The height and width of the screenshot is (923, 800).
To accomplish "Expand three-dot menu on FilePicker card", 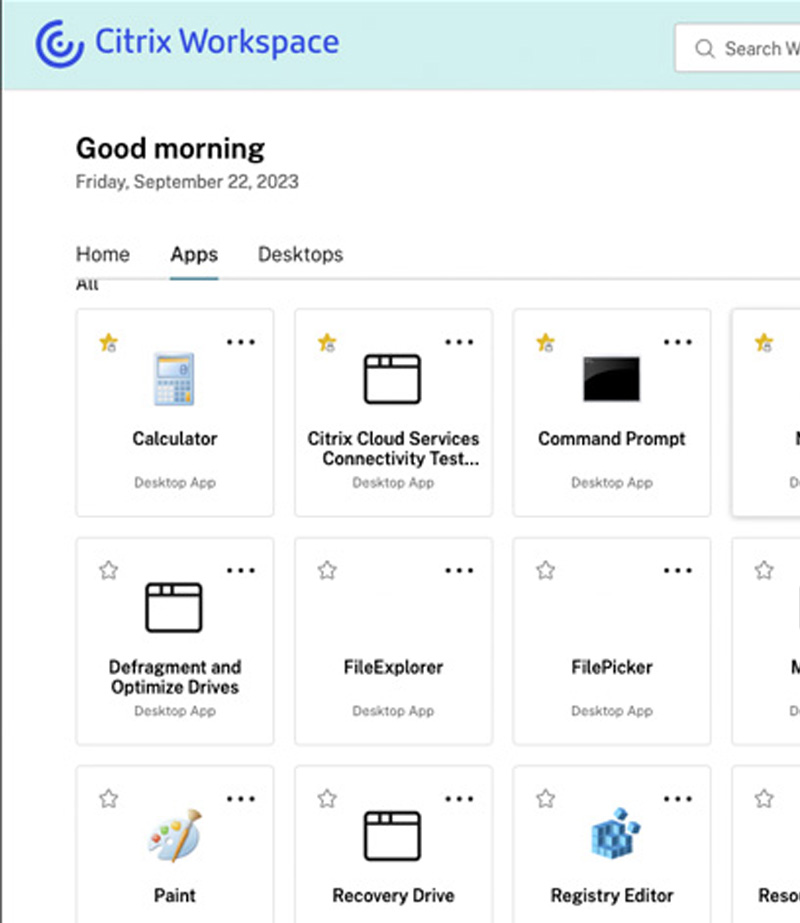I will [678, 571].
